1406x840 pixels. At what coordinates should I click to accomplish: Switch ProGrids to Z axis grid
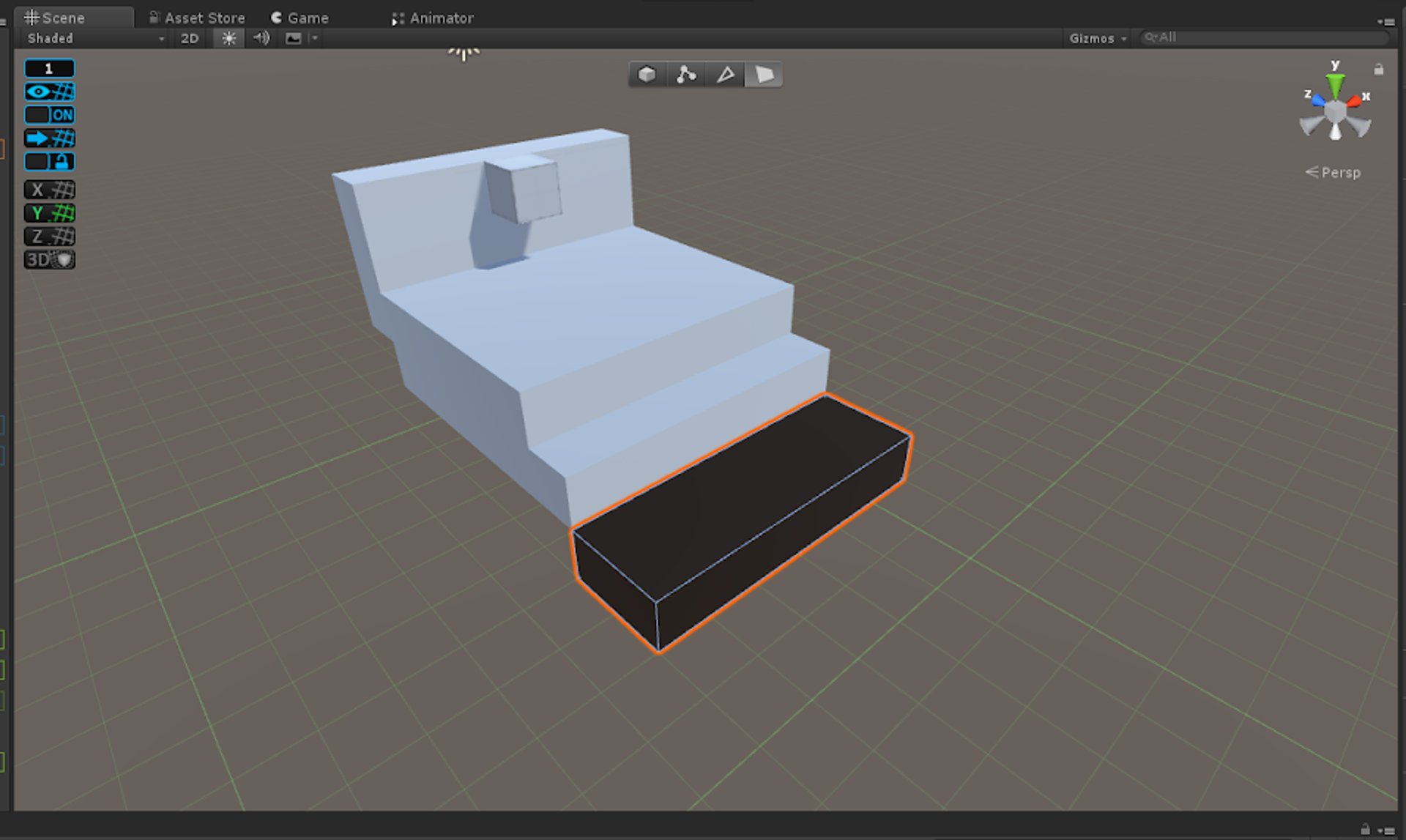pyautogui.click(x=50, y=237)
